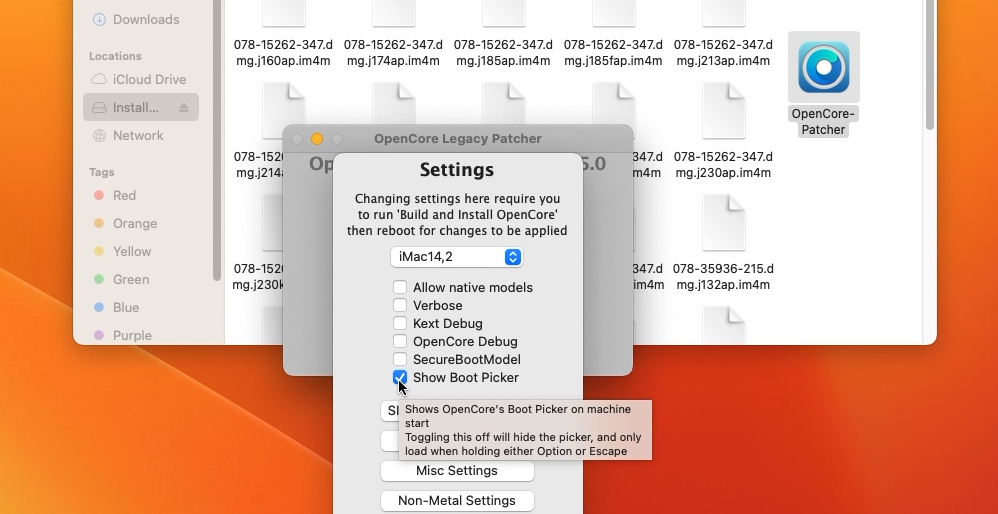Click the Locations header in sidebar
This screenshot has width=998, height=514.
(115, 56)
